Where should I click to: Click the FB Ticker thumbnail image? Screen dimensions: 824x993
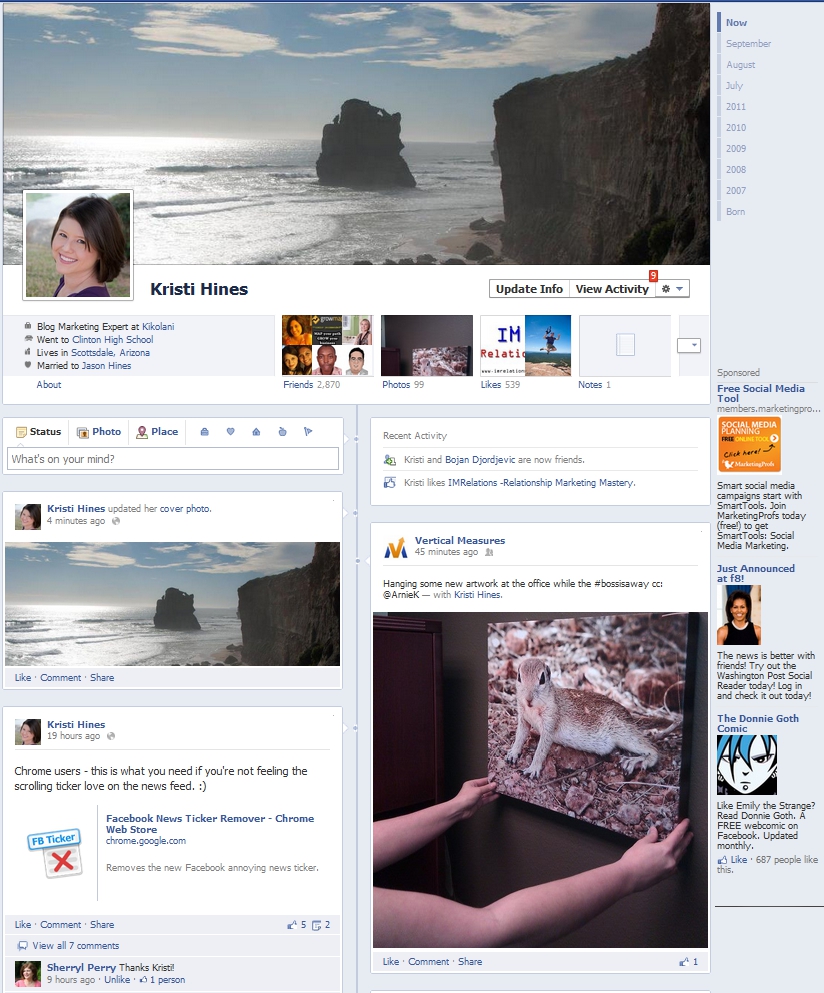(55, 853)
